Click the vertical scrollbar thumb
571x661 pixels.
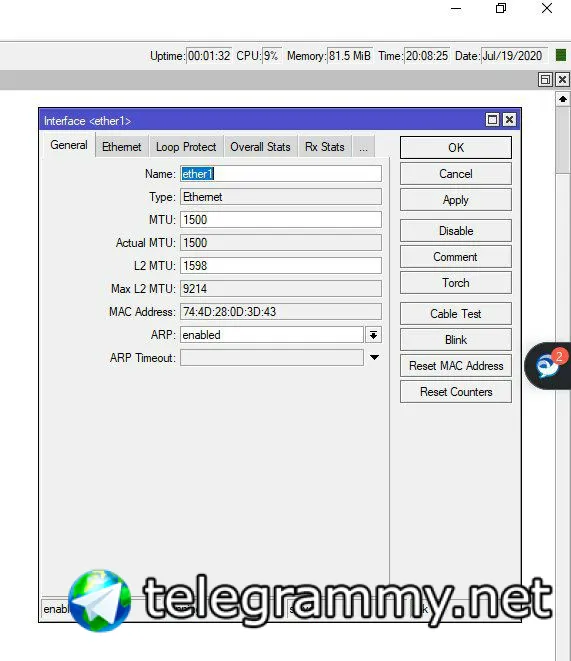(x=563, y=140)
